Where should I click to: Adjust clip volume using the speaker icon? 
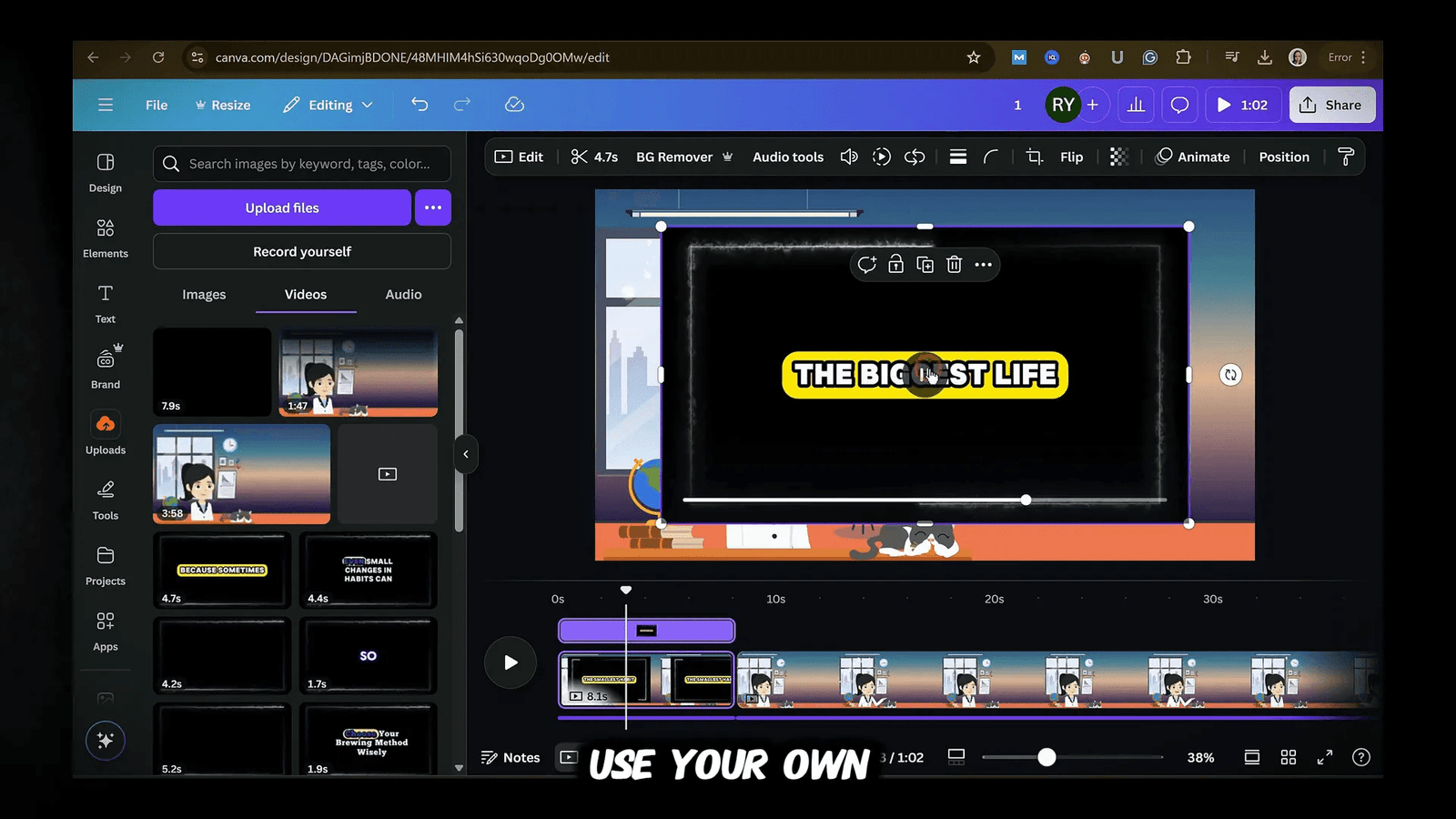(848, 157)
